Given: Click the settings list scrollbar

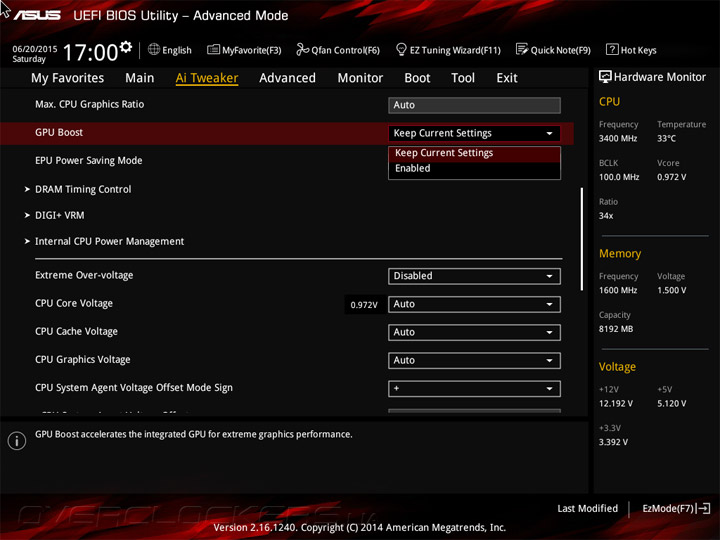Looking at the screenshot, I should pyautogui.click(x=582, y=239).
